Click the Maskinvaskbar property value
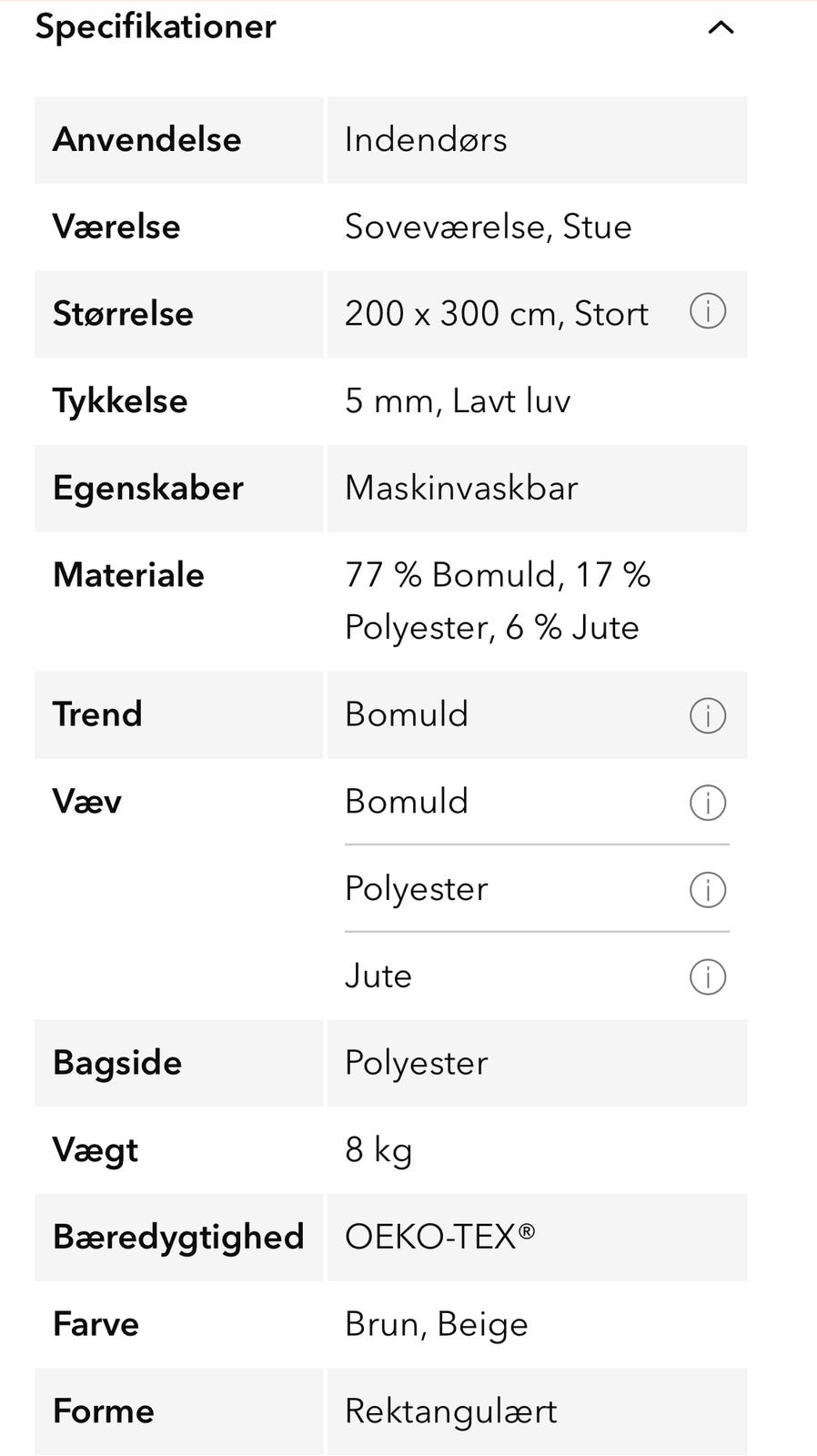 coord(460,488)
